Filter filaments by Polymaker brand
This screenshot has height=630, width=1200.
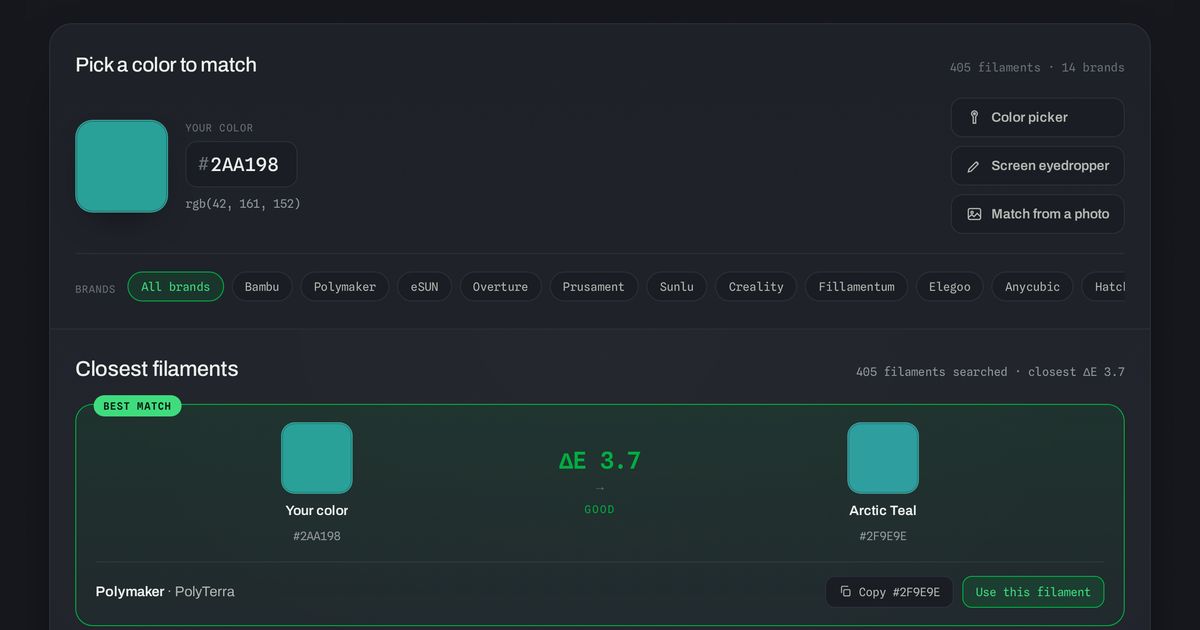coord(345,287)
